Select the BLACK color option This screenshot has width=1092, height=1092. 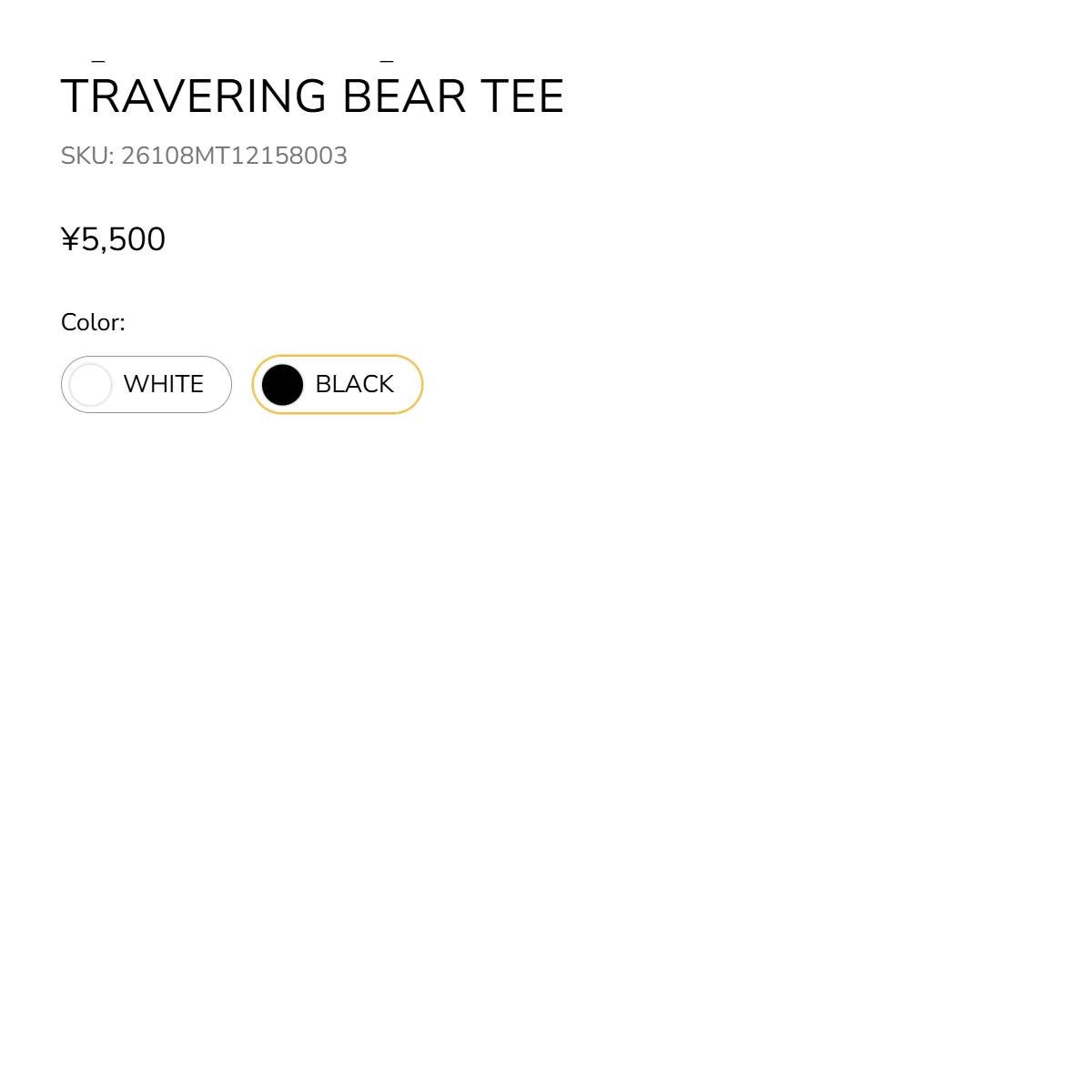tap(338, 384)
